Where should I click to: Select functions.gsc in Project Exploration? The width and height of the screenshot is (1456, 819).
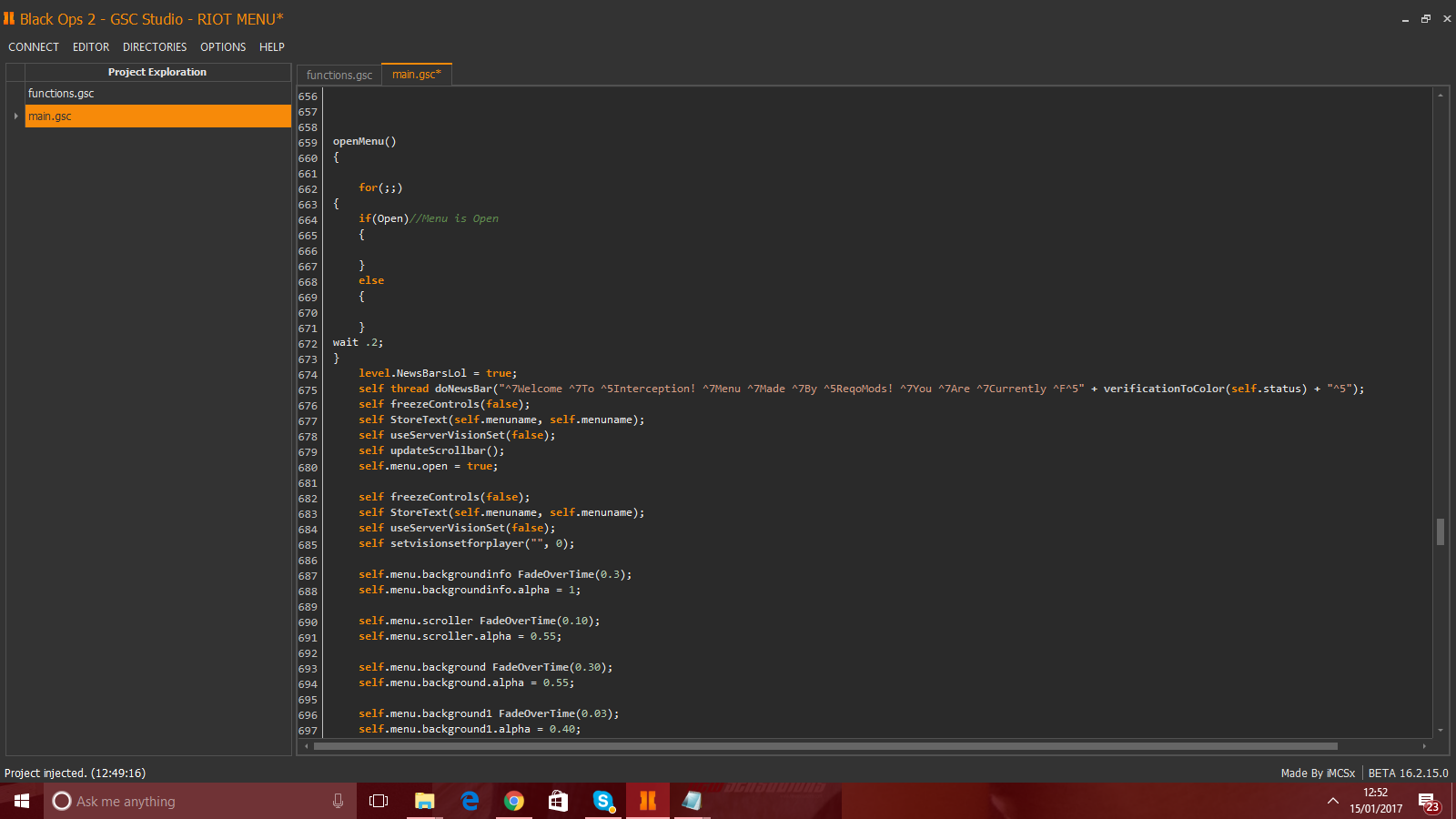coord(61,94)
